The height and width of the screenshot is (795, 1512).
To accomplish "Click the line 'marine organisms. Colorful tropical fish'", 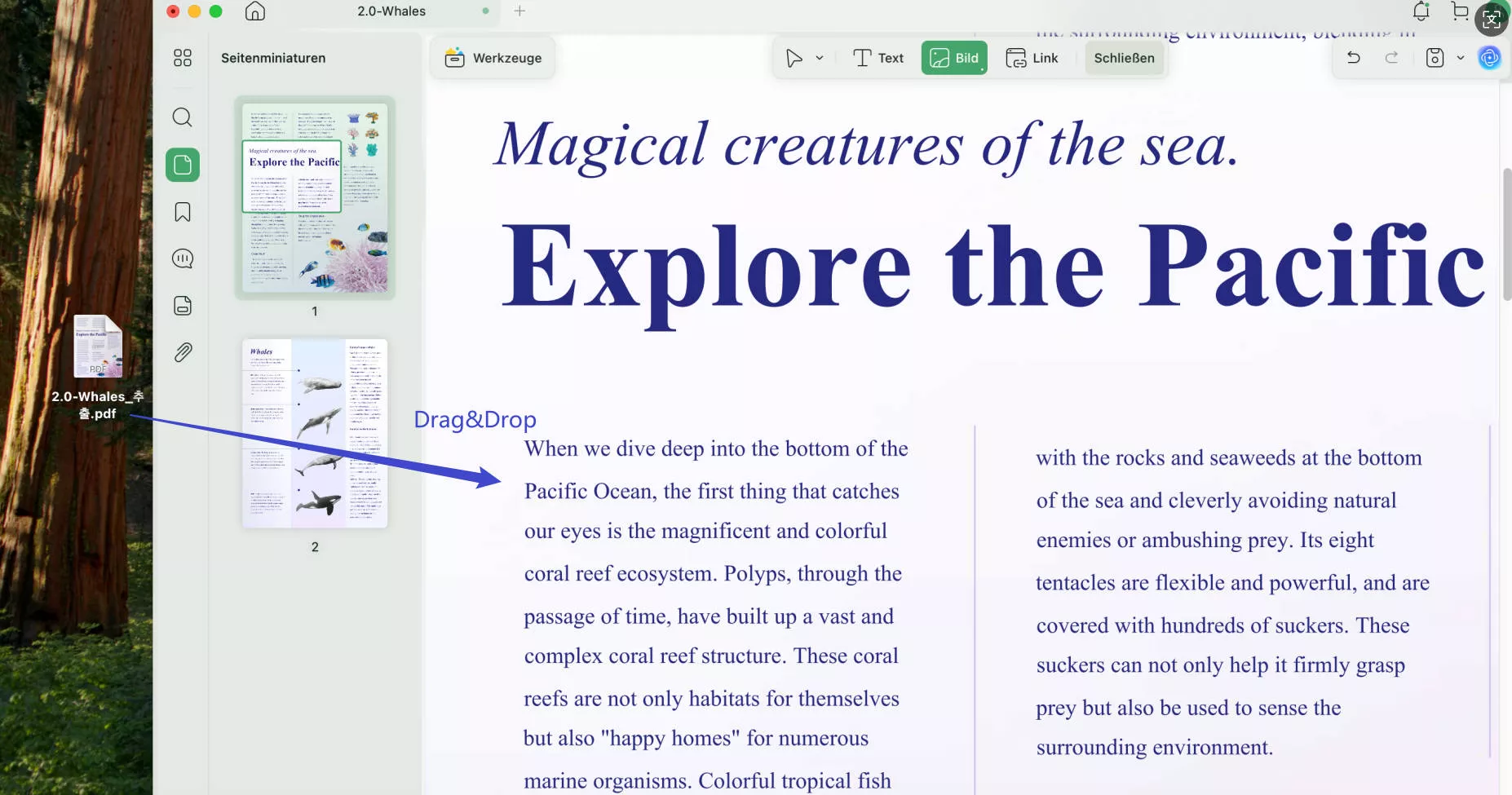I will (708, 780).
